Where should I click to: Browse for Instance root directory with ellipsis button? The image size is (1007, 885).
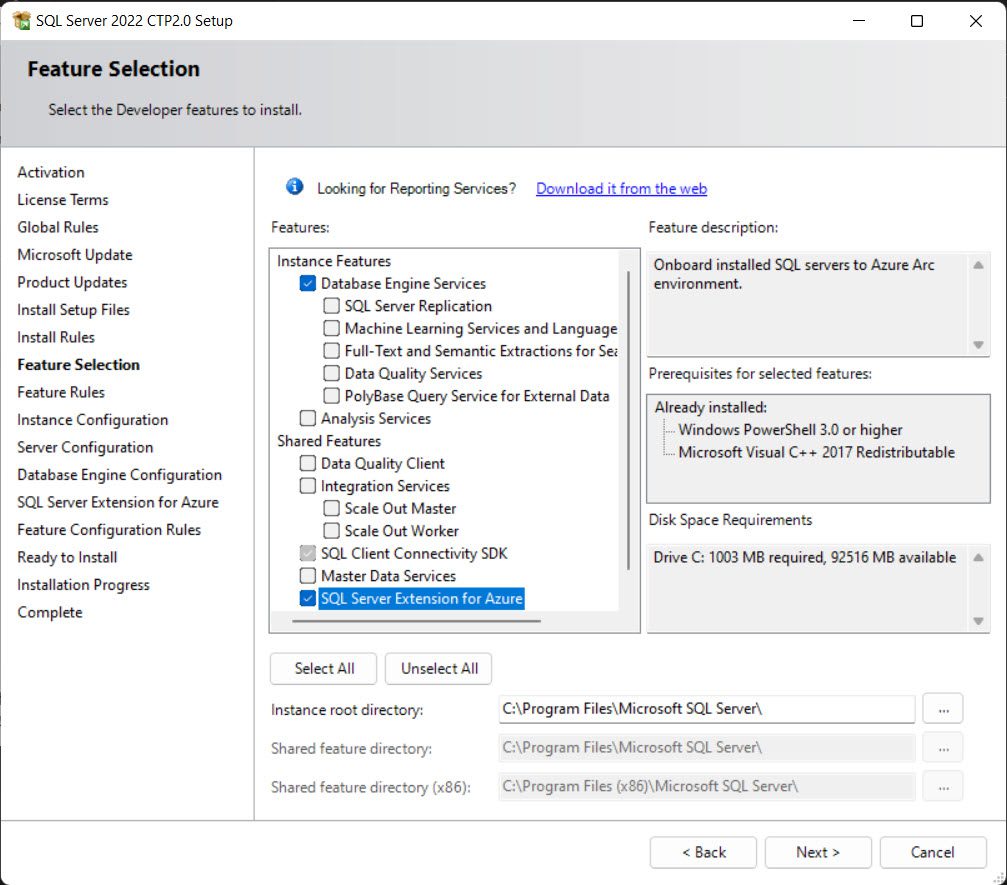(x=942, y=709)
